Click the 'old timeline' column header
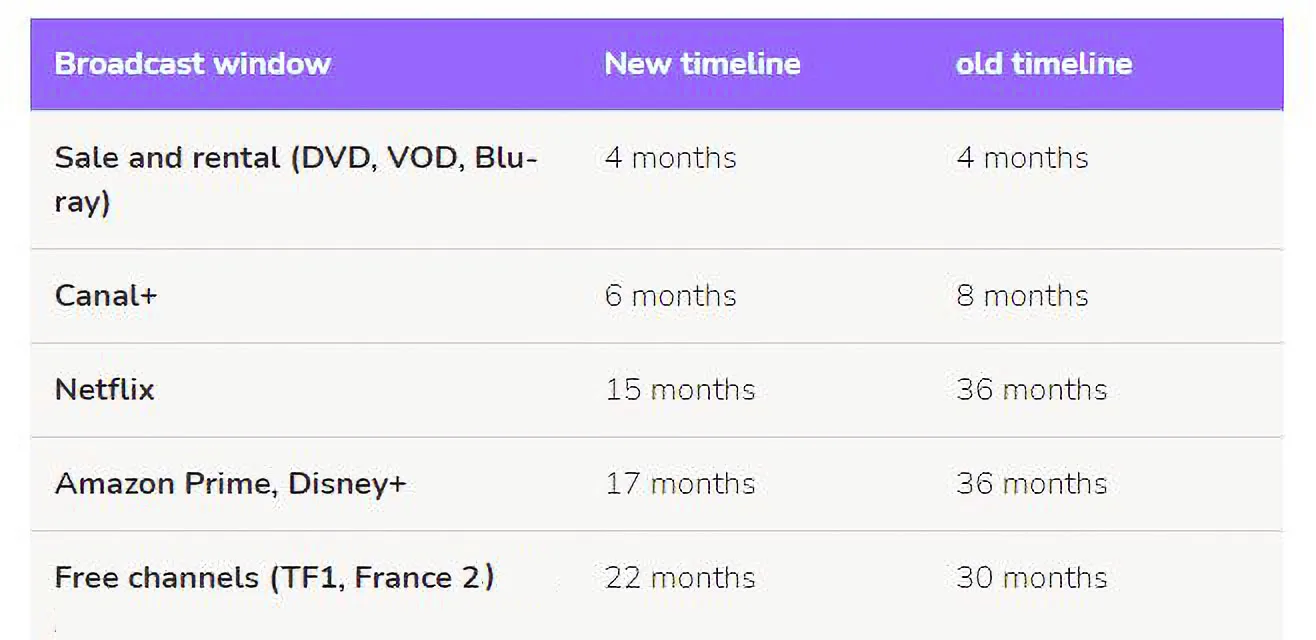The width and height of the screenshot is (1316, 640). (x=1043, y=64)
